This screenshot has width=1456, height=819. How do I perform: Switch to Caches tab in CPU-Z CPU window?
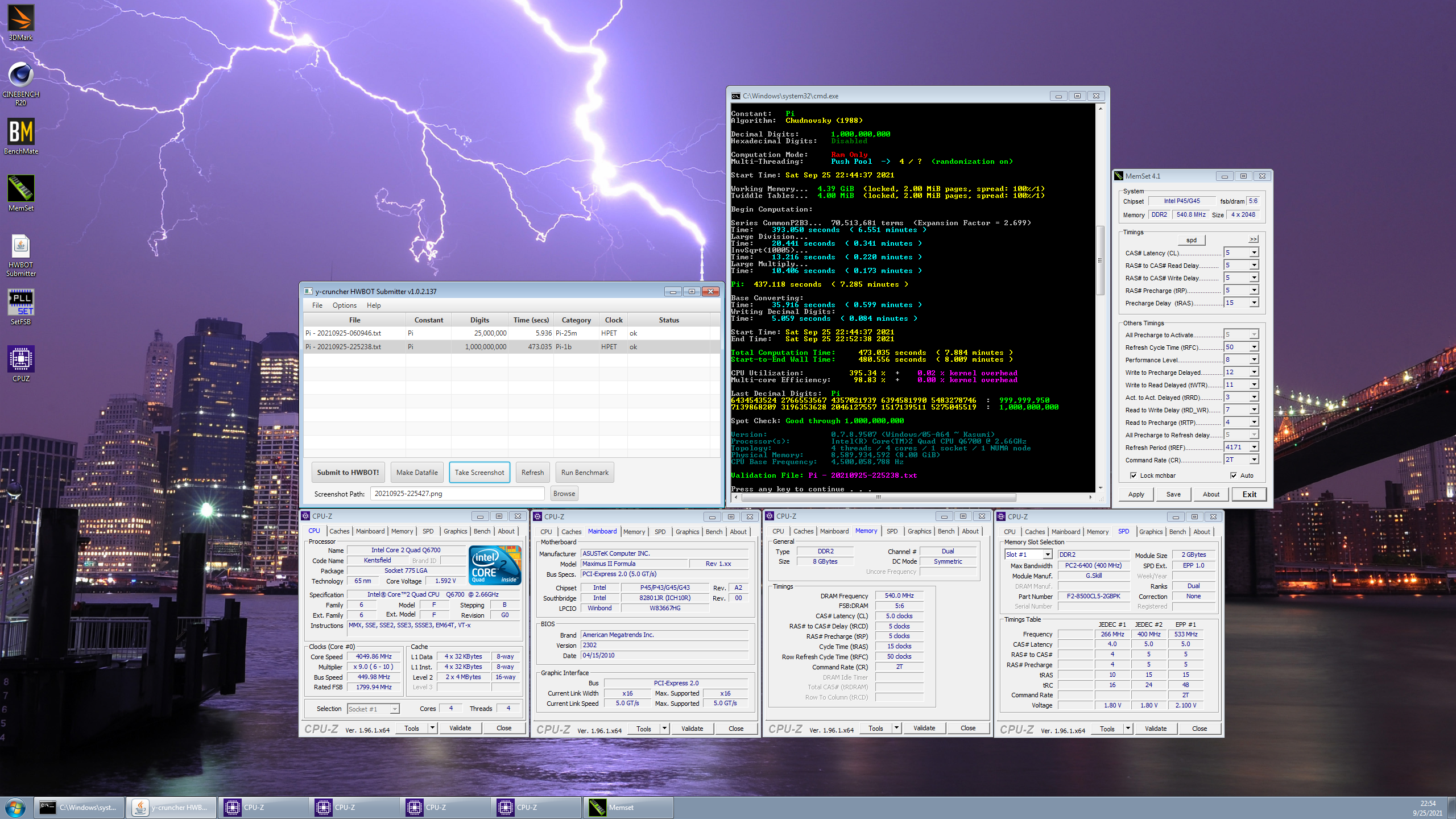pyautogui.click(x=340, y=531)
